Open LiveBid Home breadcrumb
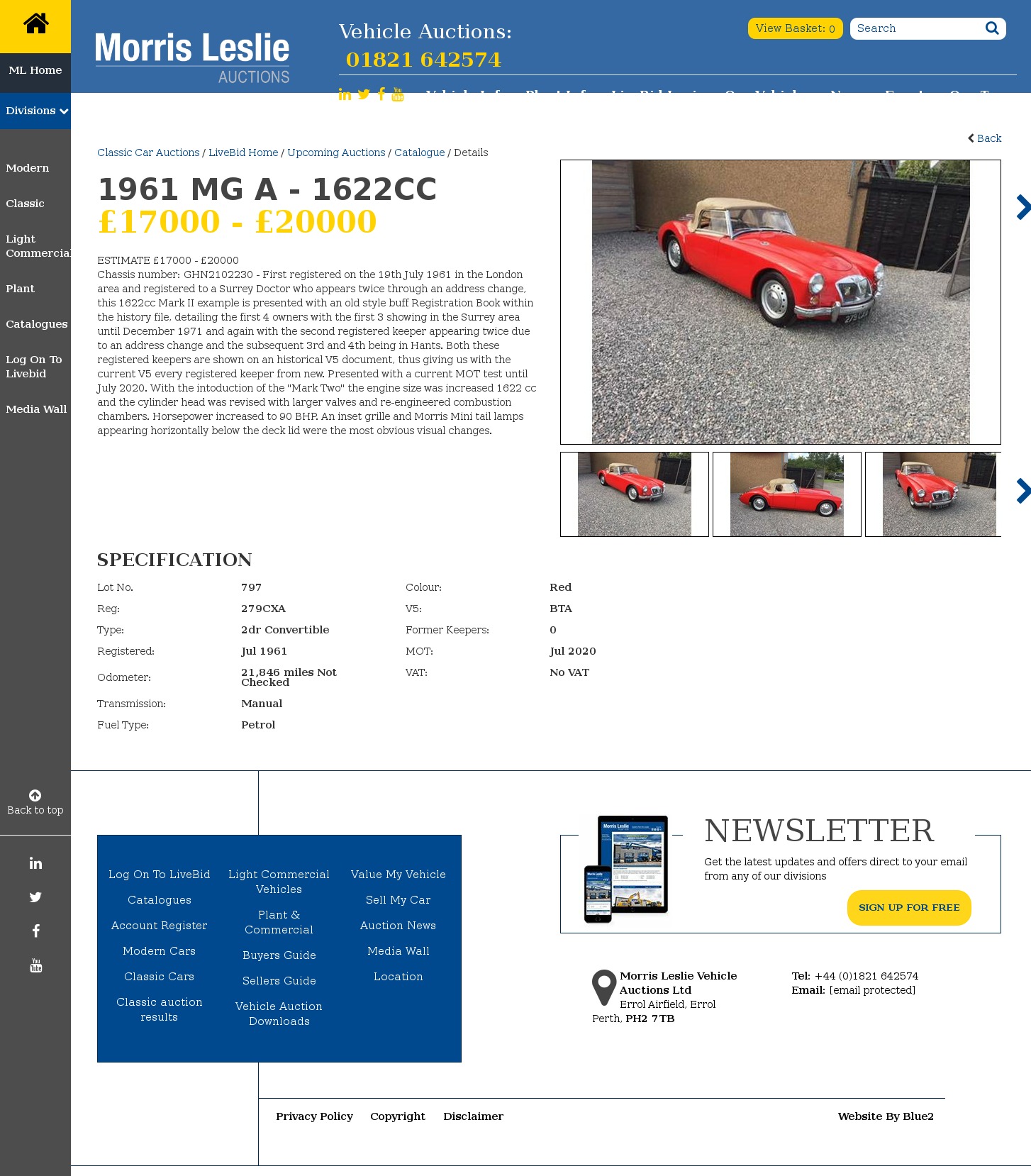This screenshot has width=1031, height=1176. 243,152
